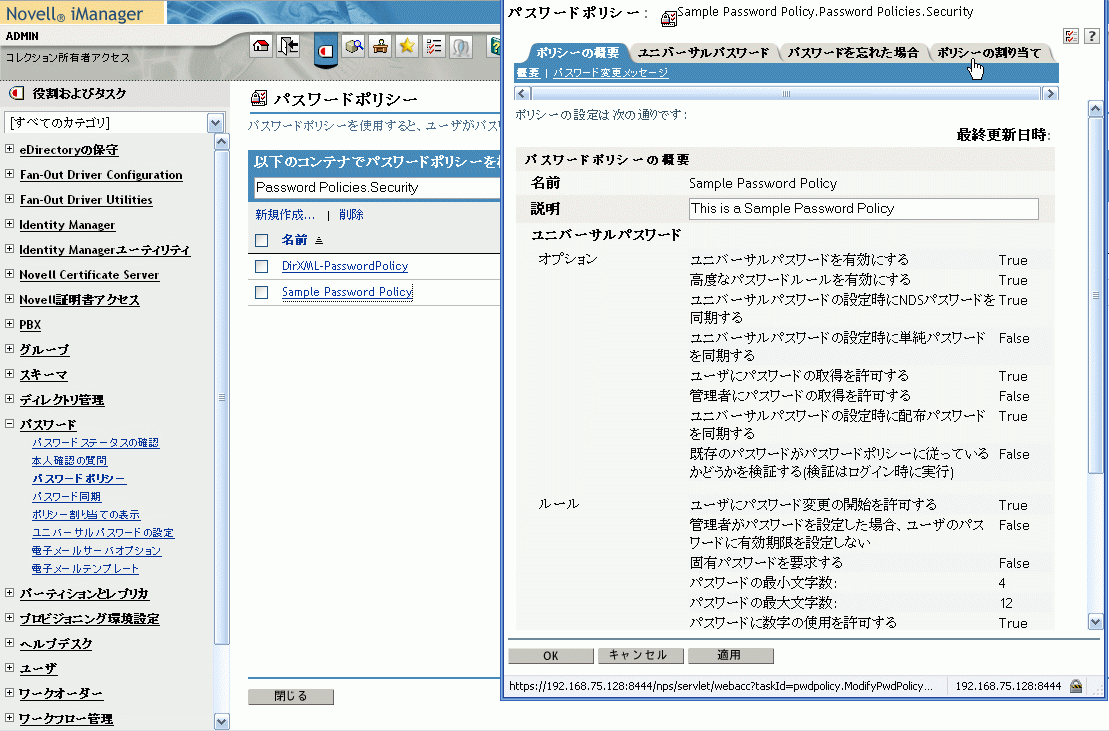The image size is (1109, 731).
Task: Click the 適用 apply button
Action: (730, 655)
